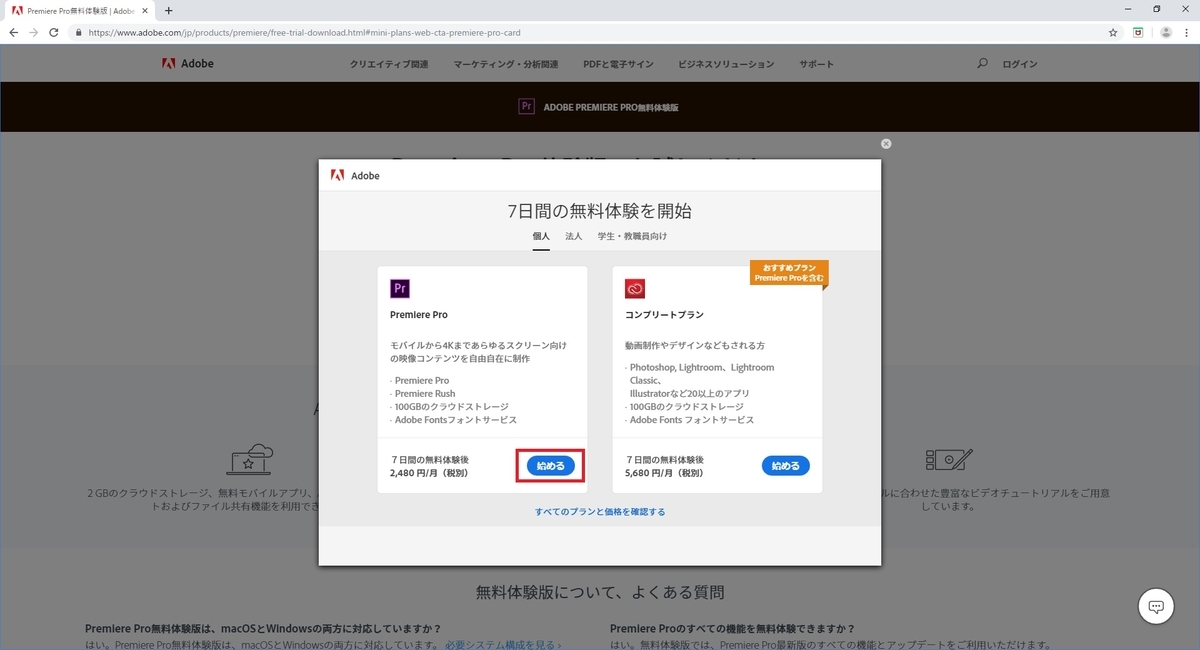The height and width of the screenshot is (650, 1200).
Task: Click the おすすめプラン orange badge
Action: (x=789, y=272)
